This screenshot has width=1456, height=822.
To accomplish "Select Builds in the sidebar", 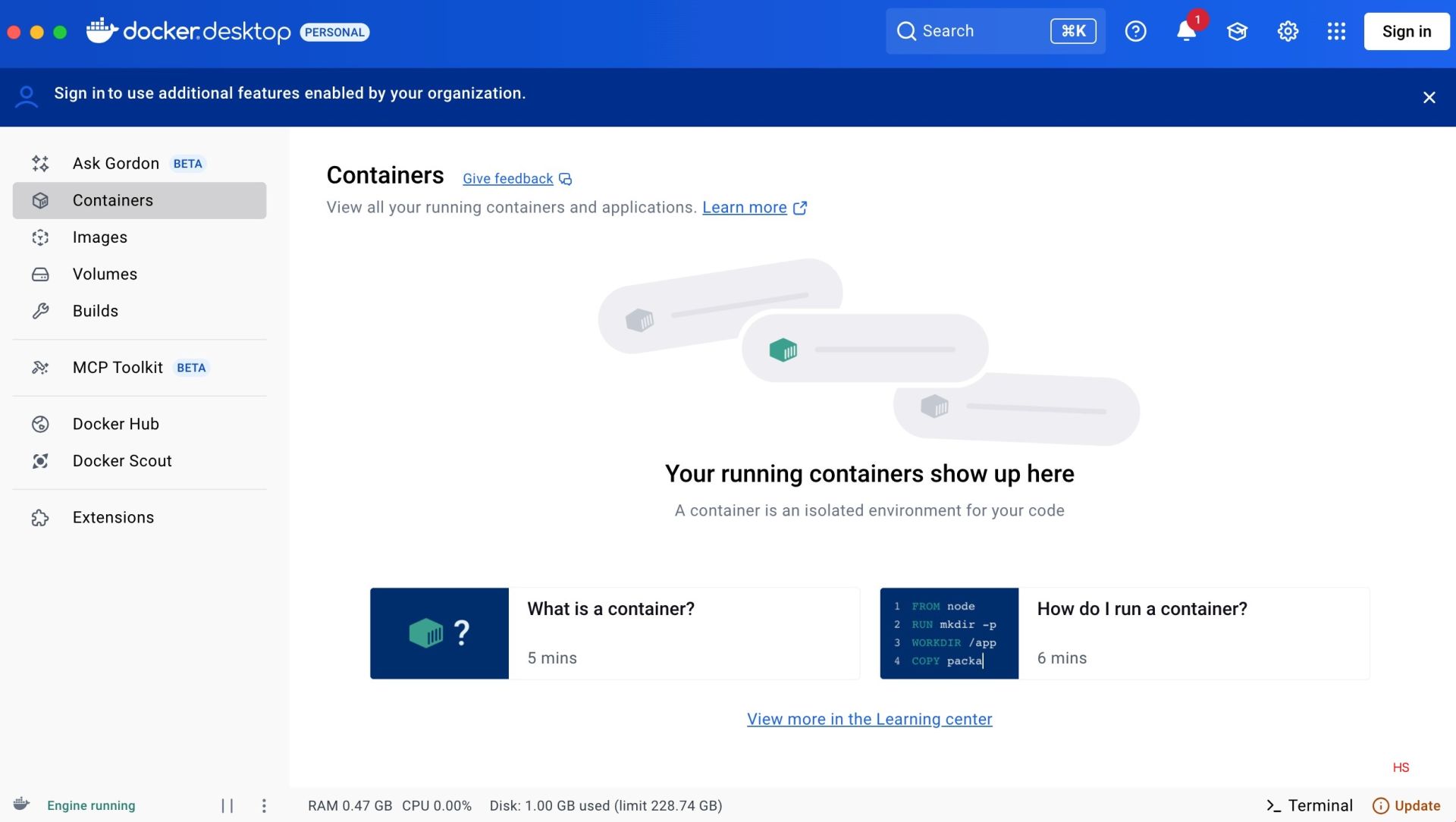I will tap(140, 311).
